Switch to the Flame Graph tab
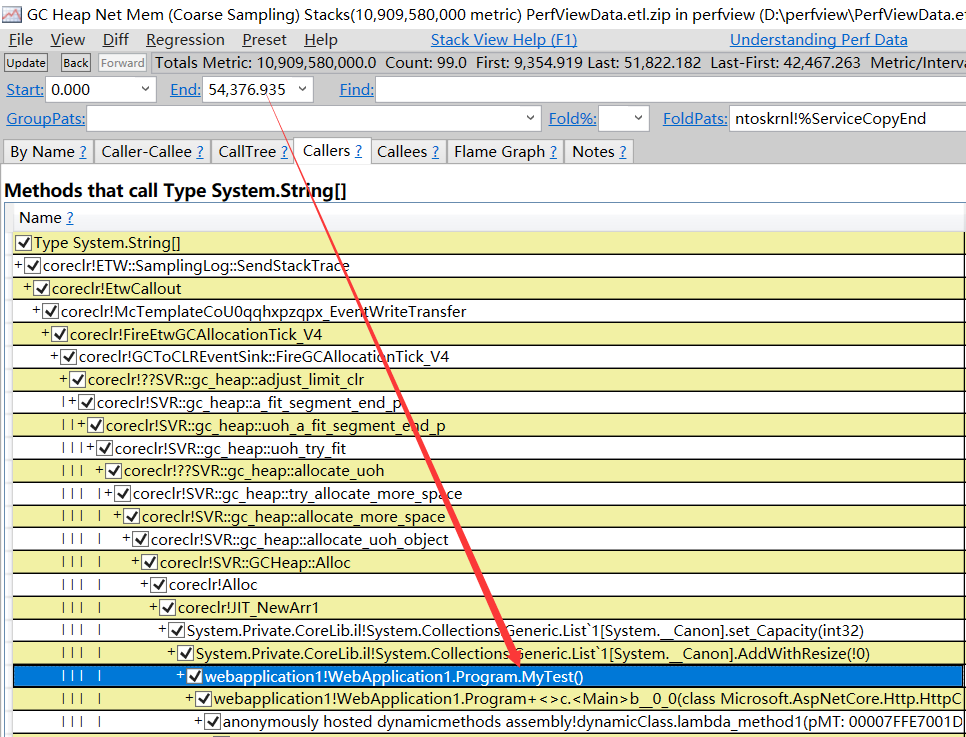The width and height of the screenshot is (966, 737). click(499, 152)
